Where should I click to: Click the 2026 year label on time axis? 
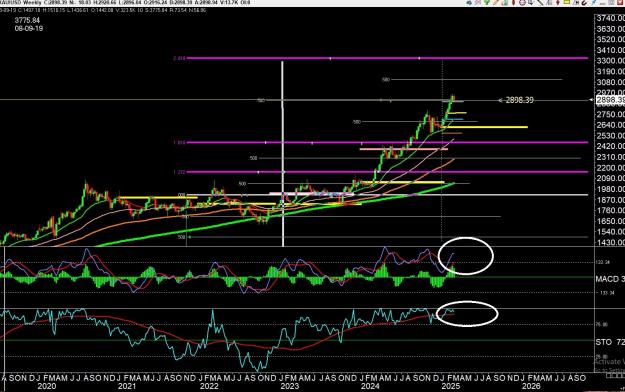pyautogui.click(x=531, y=386)
